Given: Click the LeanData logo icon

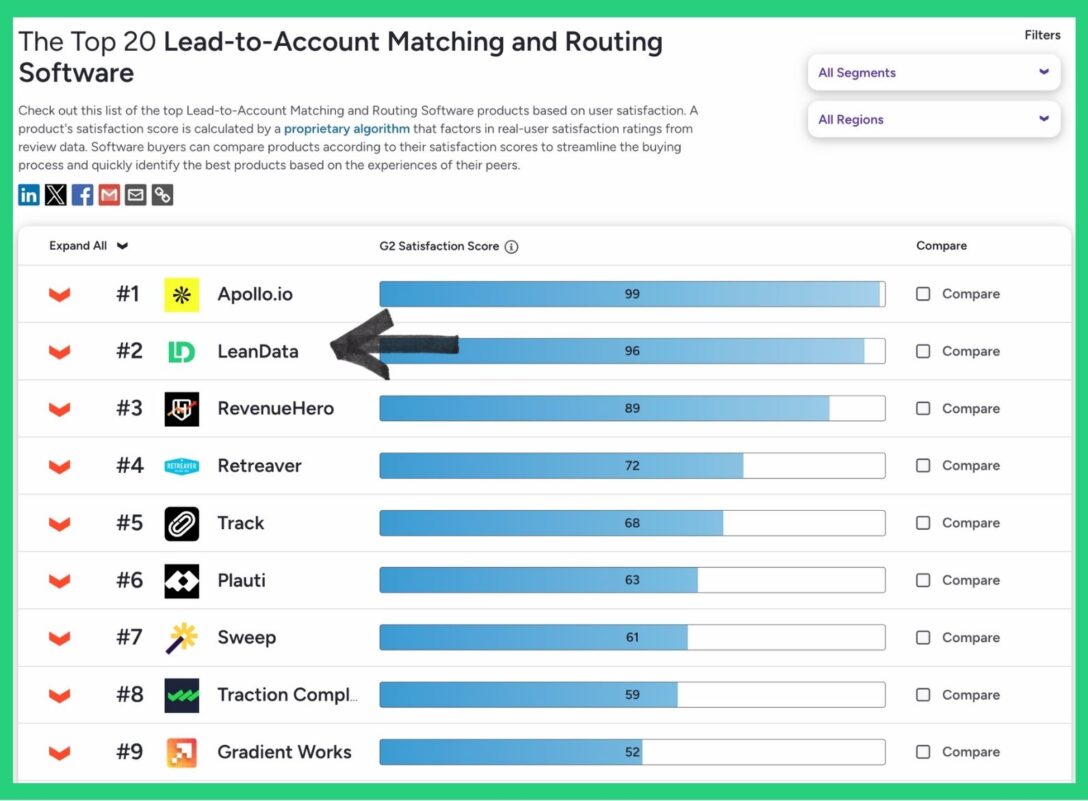Looking at the screenshot, I should [182, 351].
